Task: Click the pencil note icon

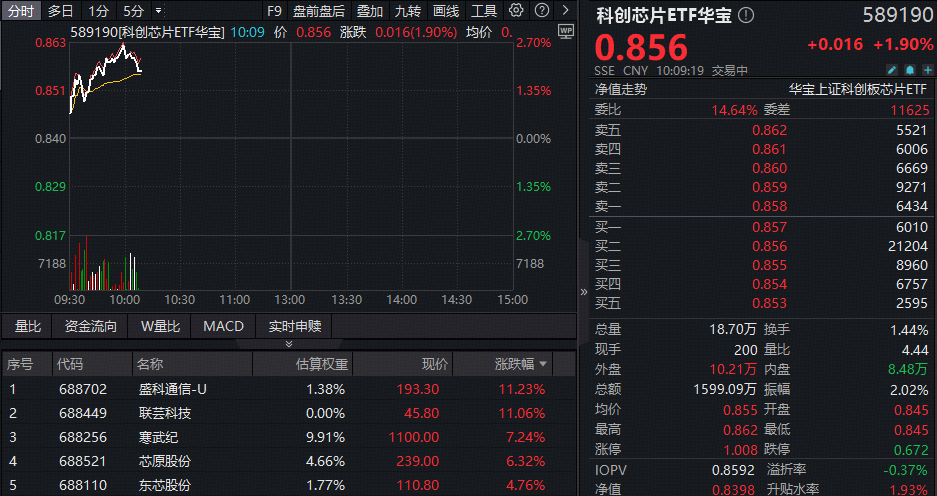Action: point(891,70)
